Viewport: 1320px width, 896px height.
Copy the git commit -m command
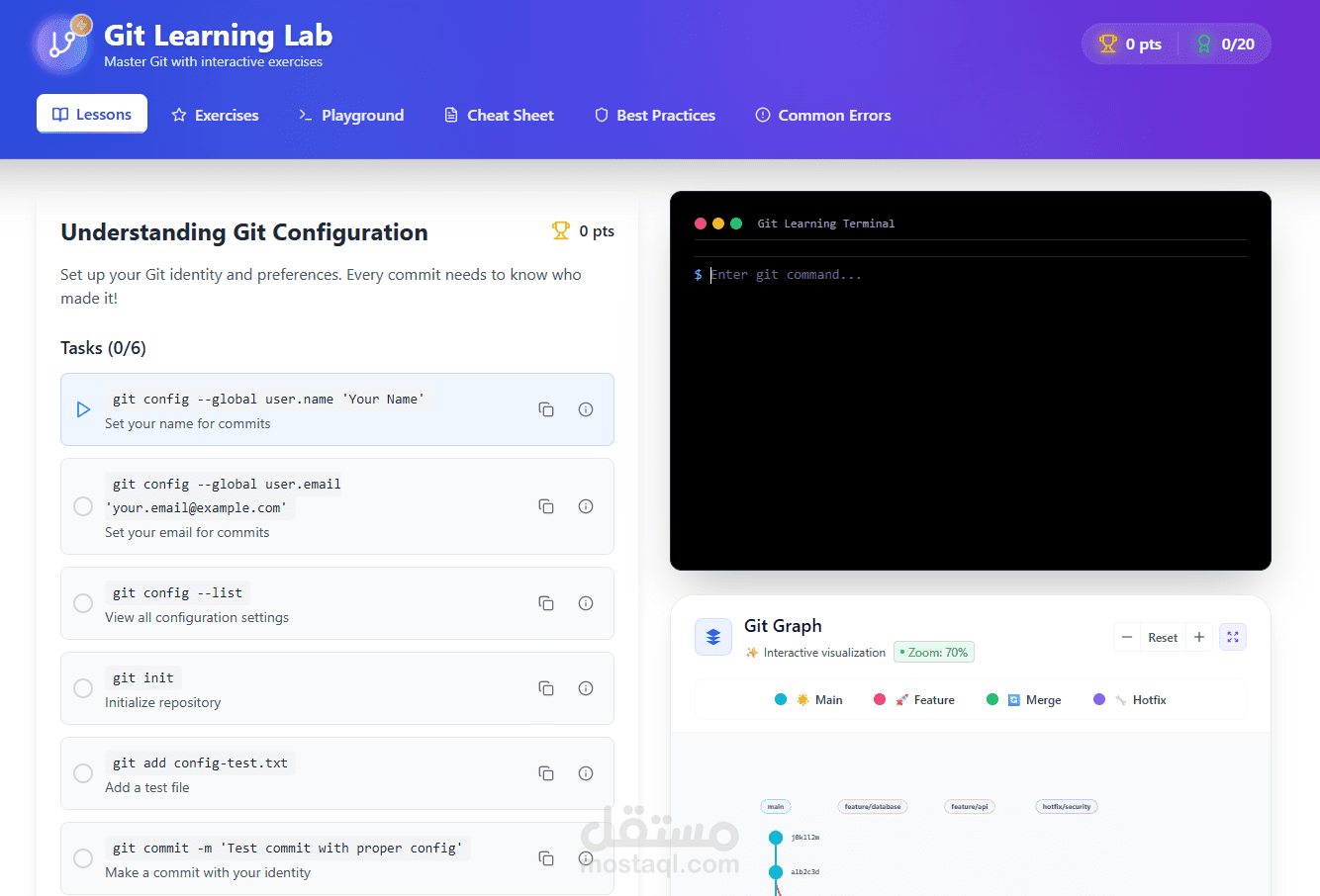[x=546, y=858]
